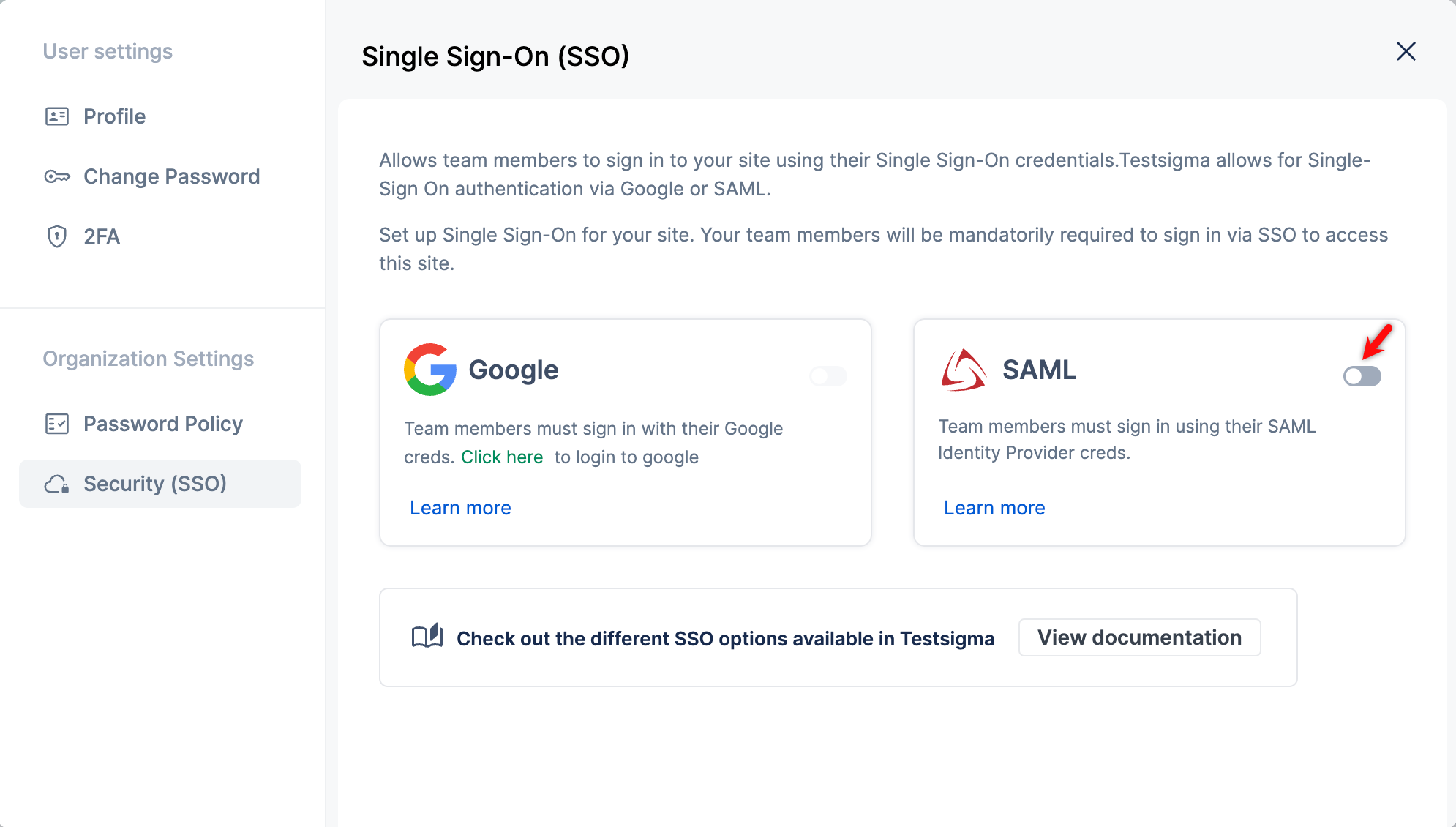Click the Google logo on the SSO card
Screen dimensions: 1456x827
click(x=429, y=370)
